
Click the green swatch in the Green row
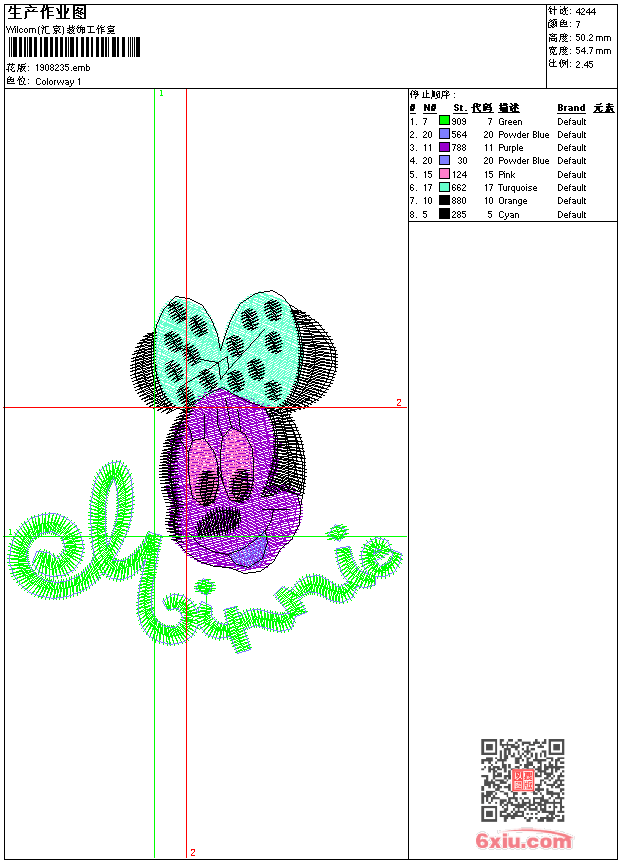[x=444, y=121]
